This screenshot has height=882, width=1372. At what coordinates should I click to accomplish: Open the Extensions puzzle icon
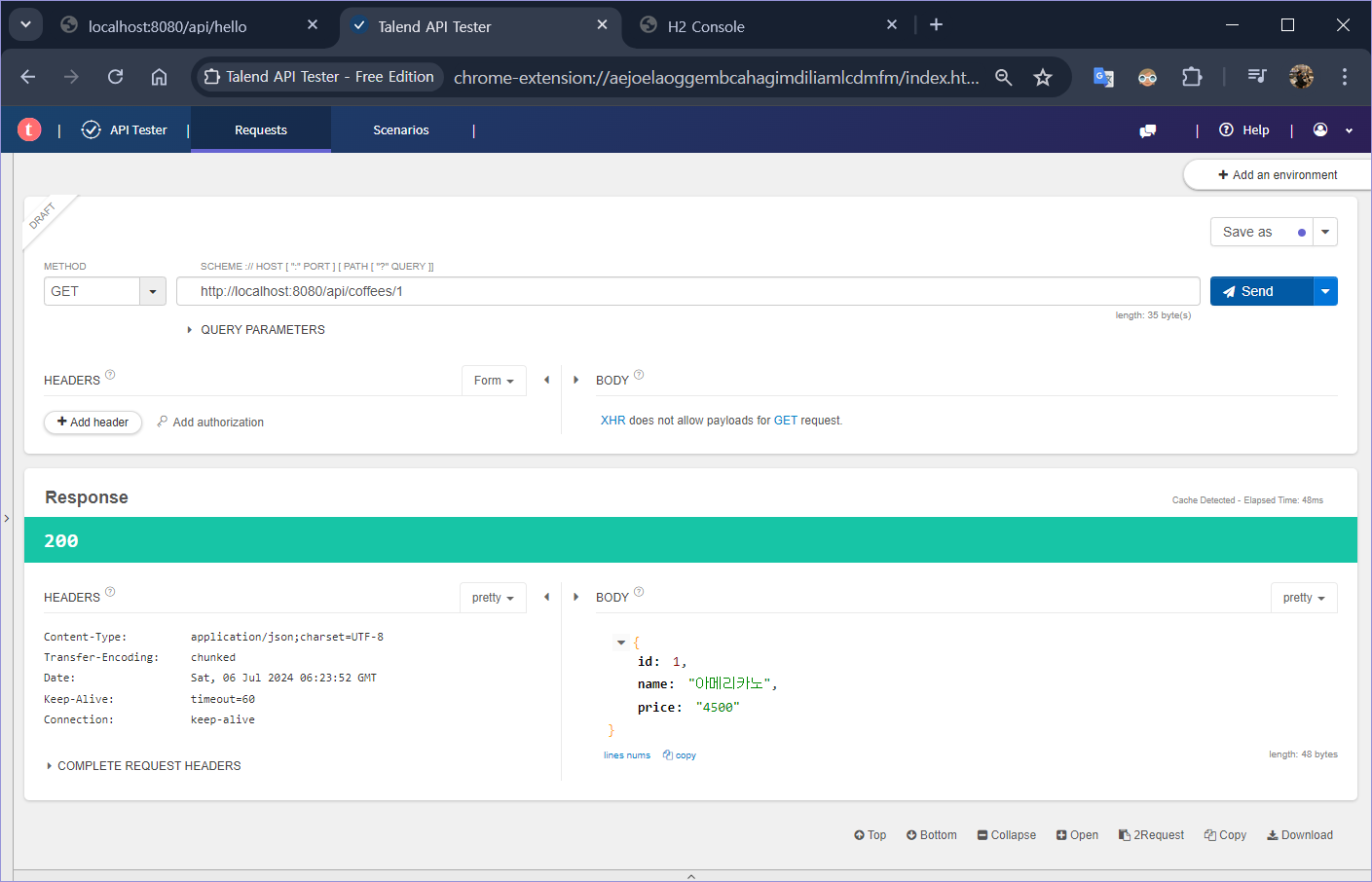tap(1192, 77)
